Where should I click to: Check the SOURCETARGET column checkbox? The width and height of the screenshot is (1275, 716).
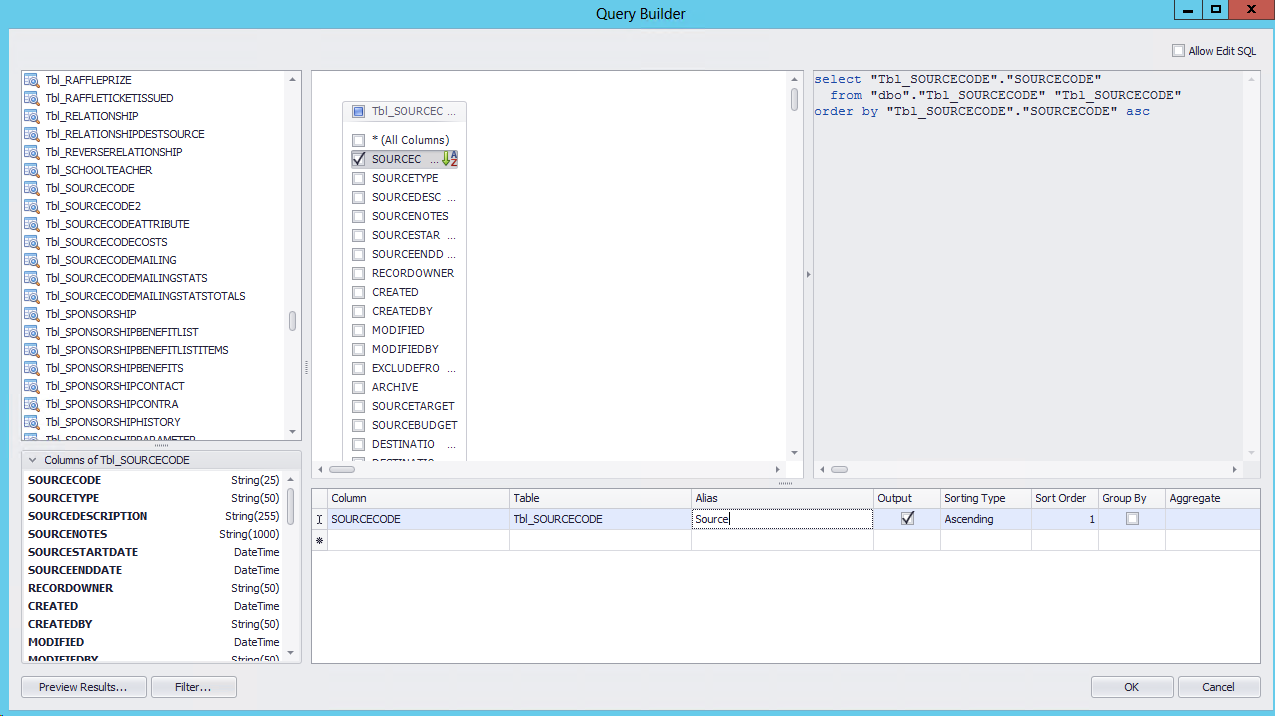(358, 406)
